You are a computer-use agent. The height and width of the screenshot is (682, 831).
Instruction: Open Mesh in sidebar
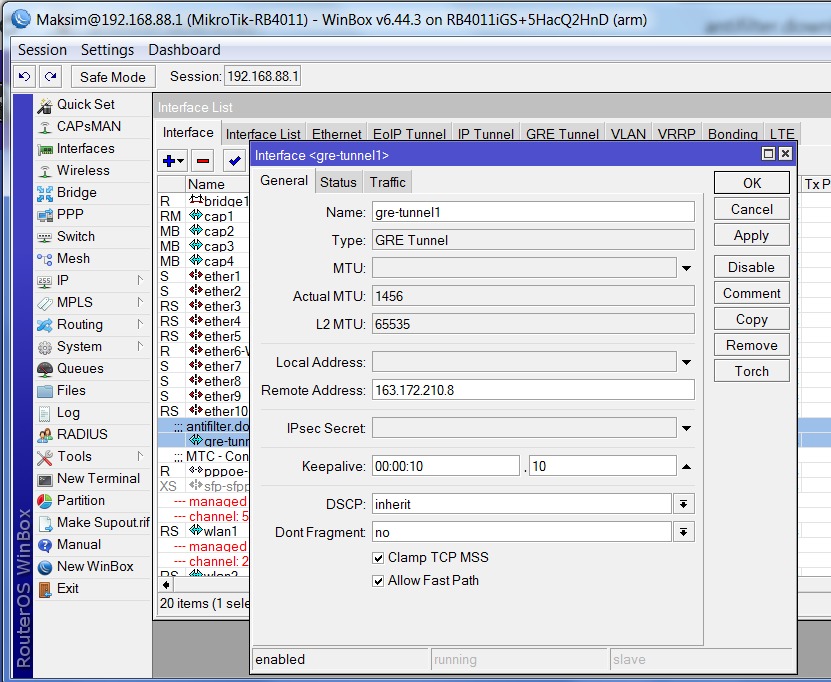73,259
